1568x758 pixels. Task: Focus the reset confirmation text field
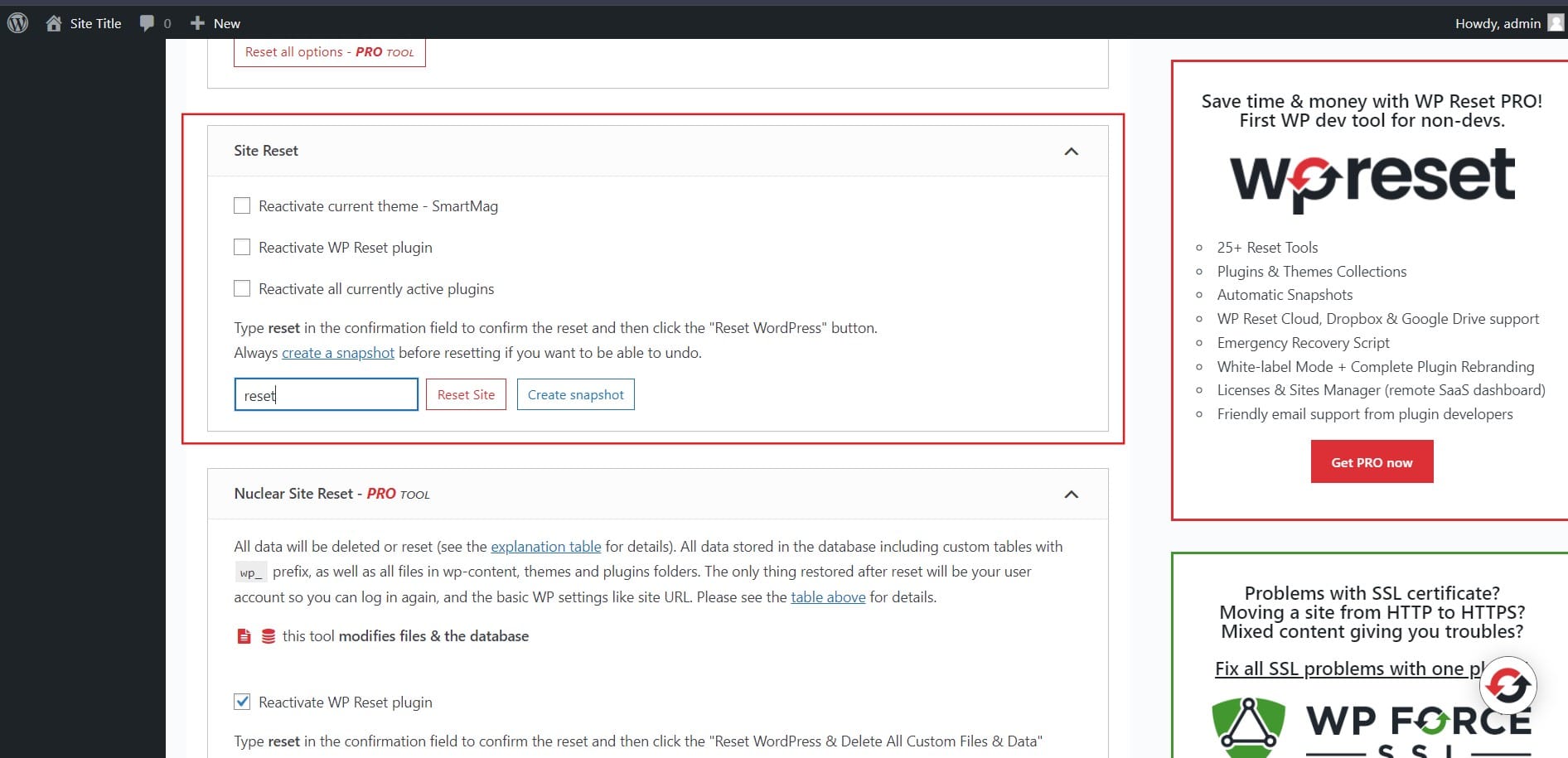click(327, 394)
